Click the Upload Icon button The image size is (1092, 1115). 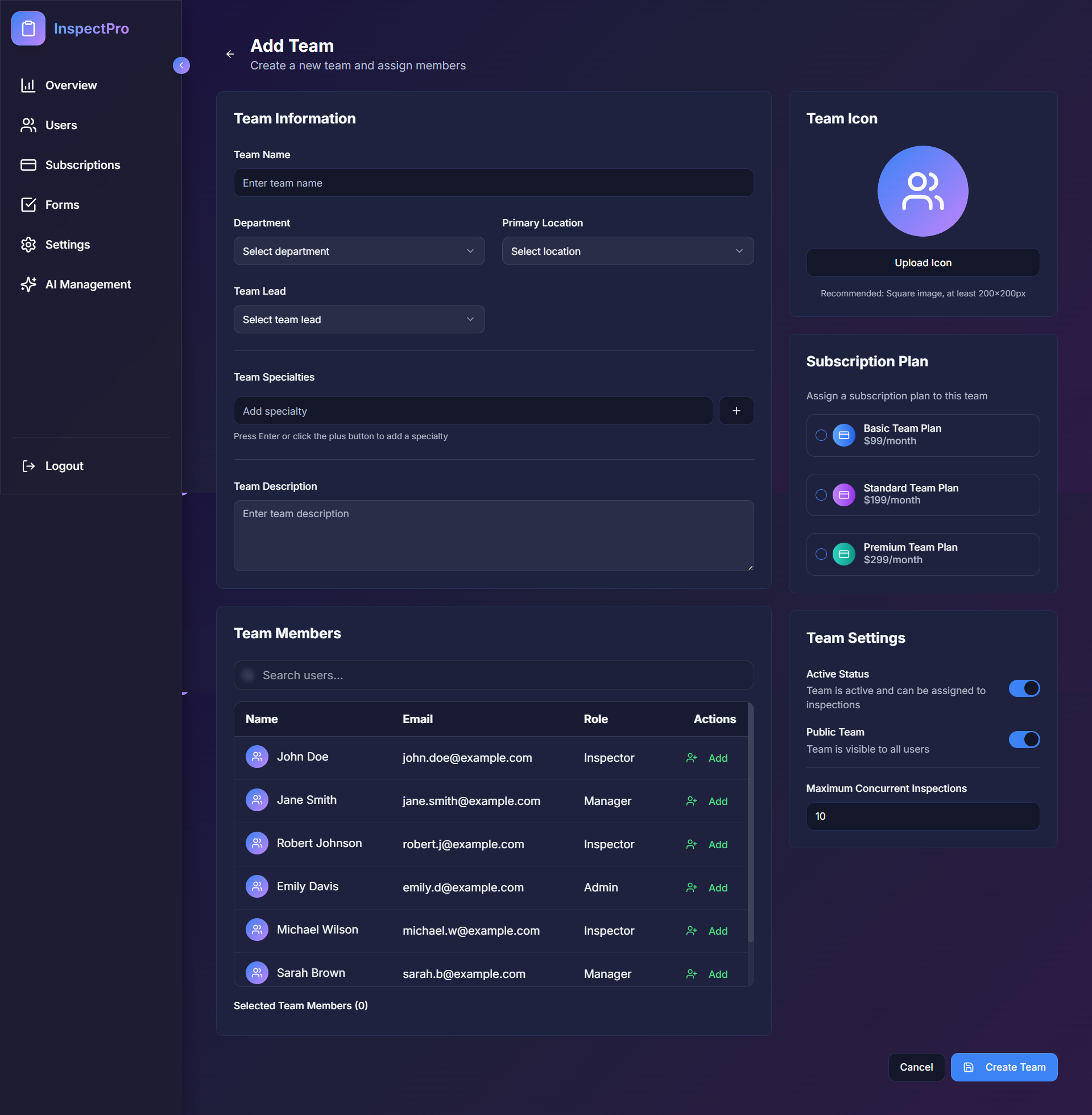coord(923,263)
